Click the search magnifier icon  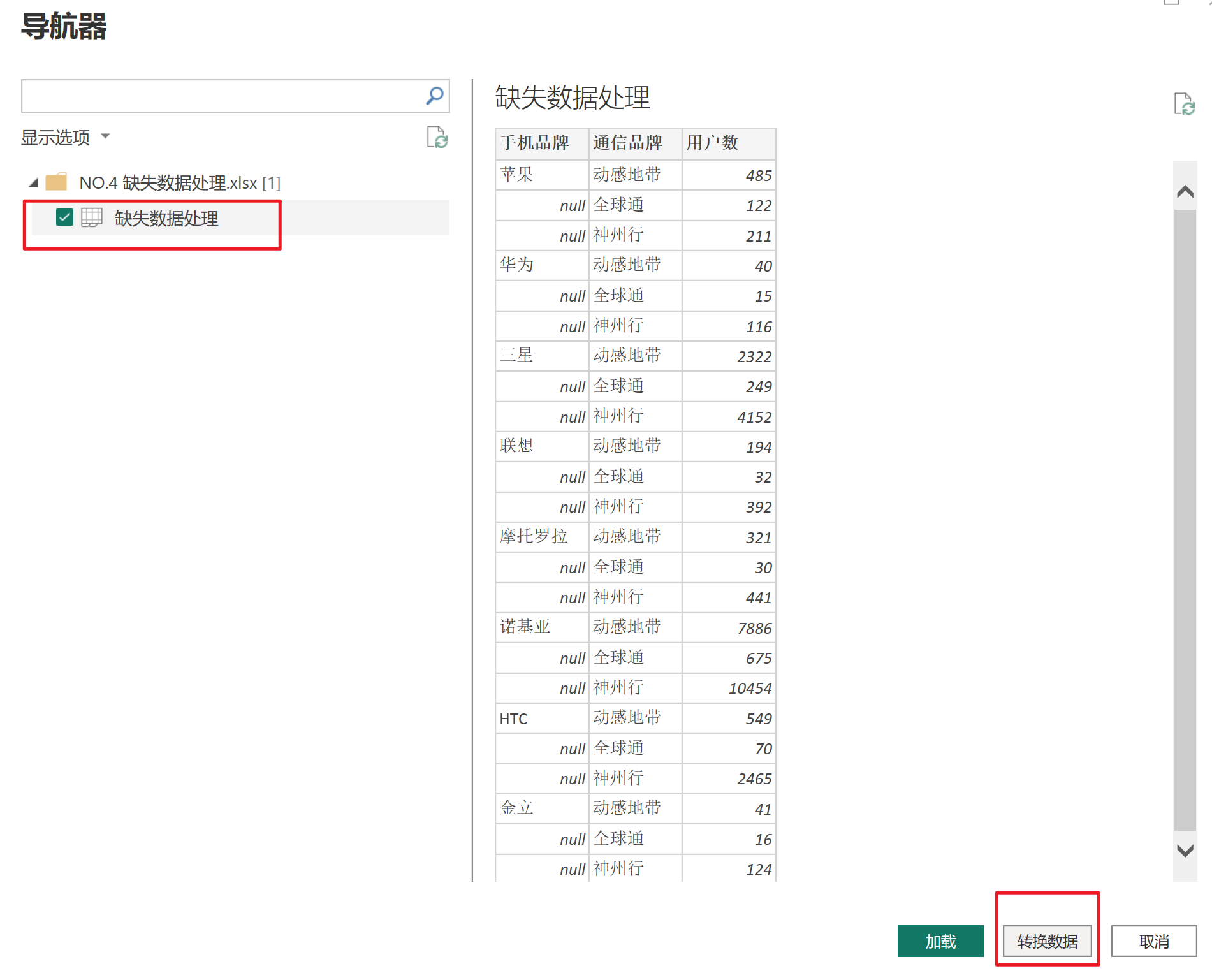[434, 96]
